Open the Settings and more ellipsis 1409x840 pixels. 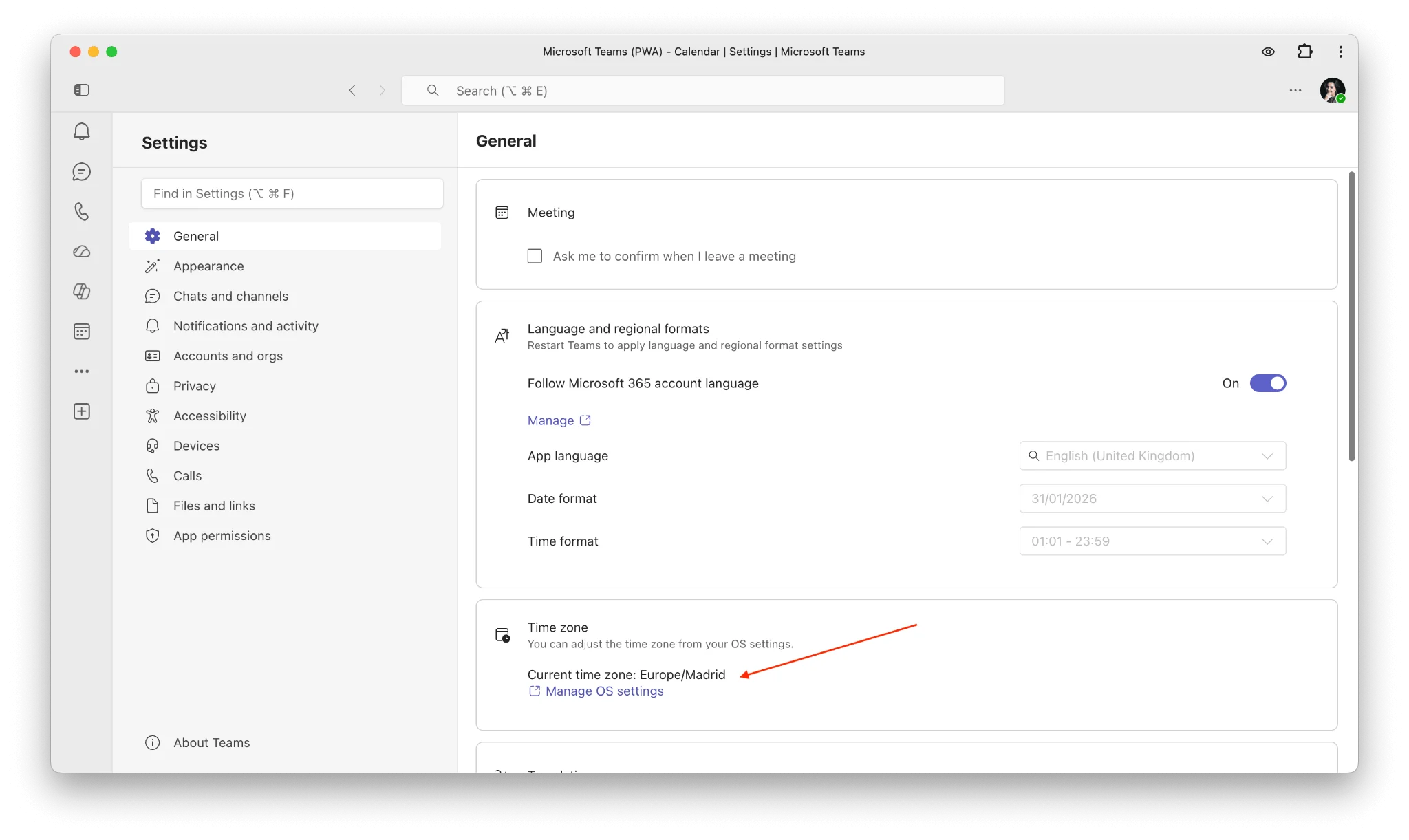pos(1295,90)
